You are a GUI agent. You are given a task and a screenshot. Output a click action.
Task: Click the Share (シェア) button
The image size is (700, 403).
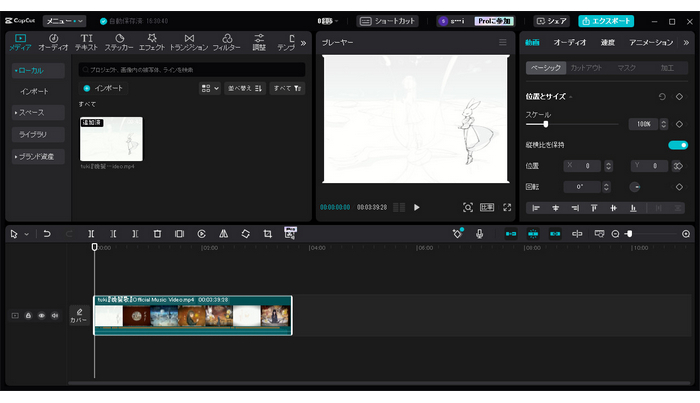point(552,21)
